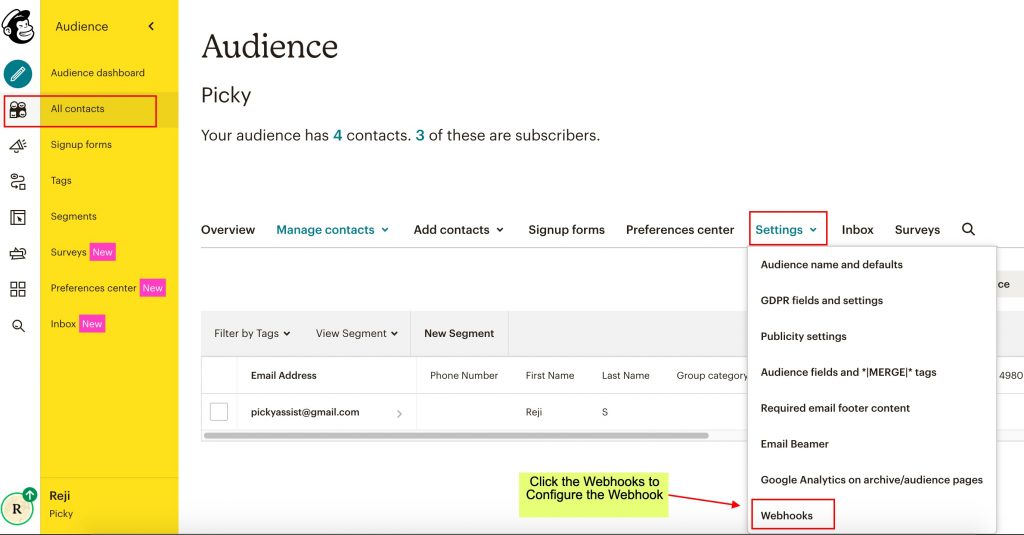Click the Search magnifier in left rail
Screen dimensions: 1024x535
click(x=18, y=325)
